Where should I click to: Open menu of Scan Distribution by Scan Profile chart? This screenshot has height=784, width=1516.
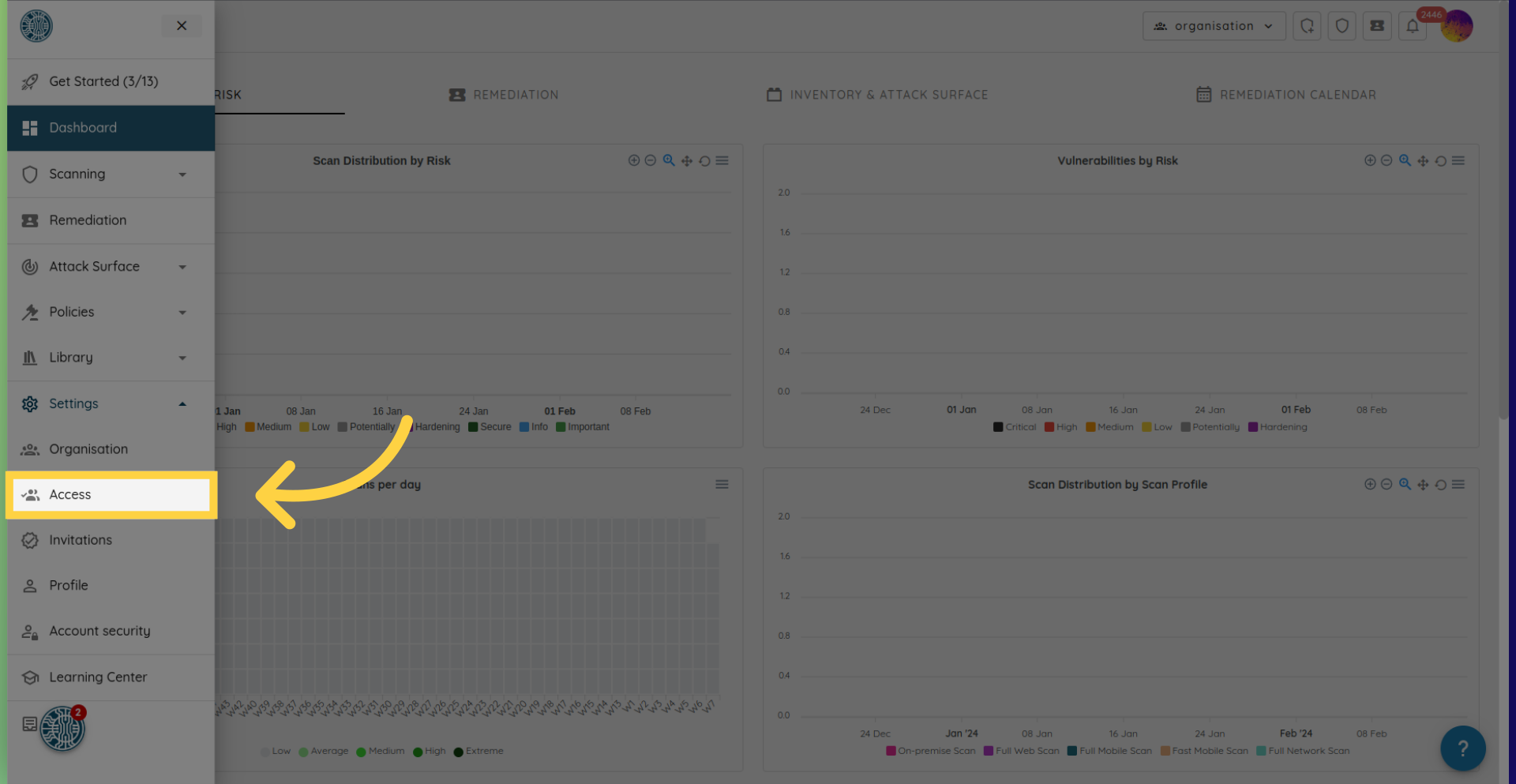point(1458,485)
